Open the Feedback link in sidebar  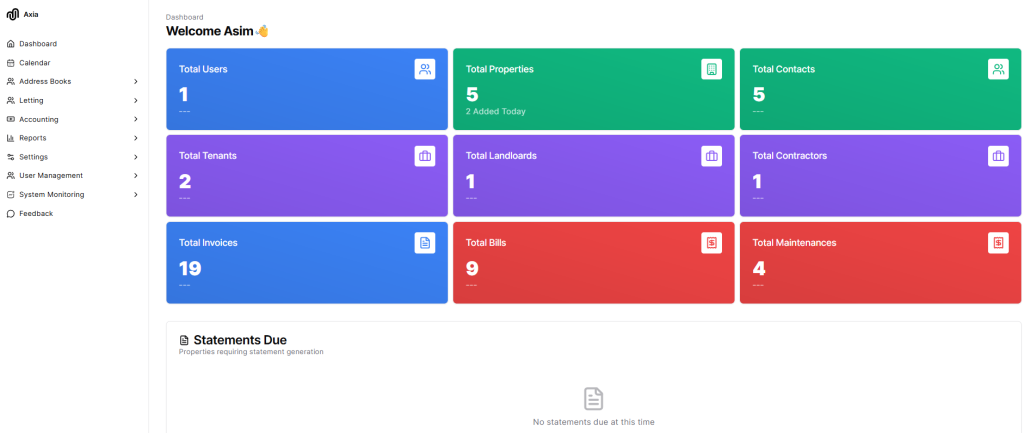(x=36, y=214)
